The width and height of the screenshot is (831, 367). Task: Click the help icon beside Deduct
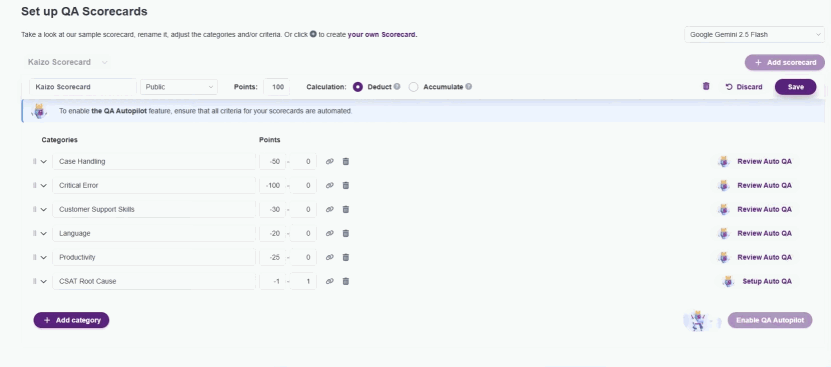(x=397, y=86)
